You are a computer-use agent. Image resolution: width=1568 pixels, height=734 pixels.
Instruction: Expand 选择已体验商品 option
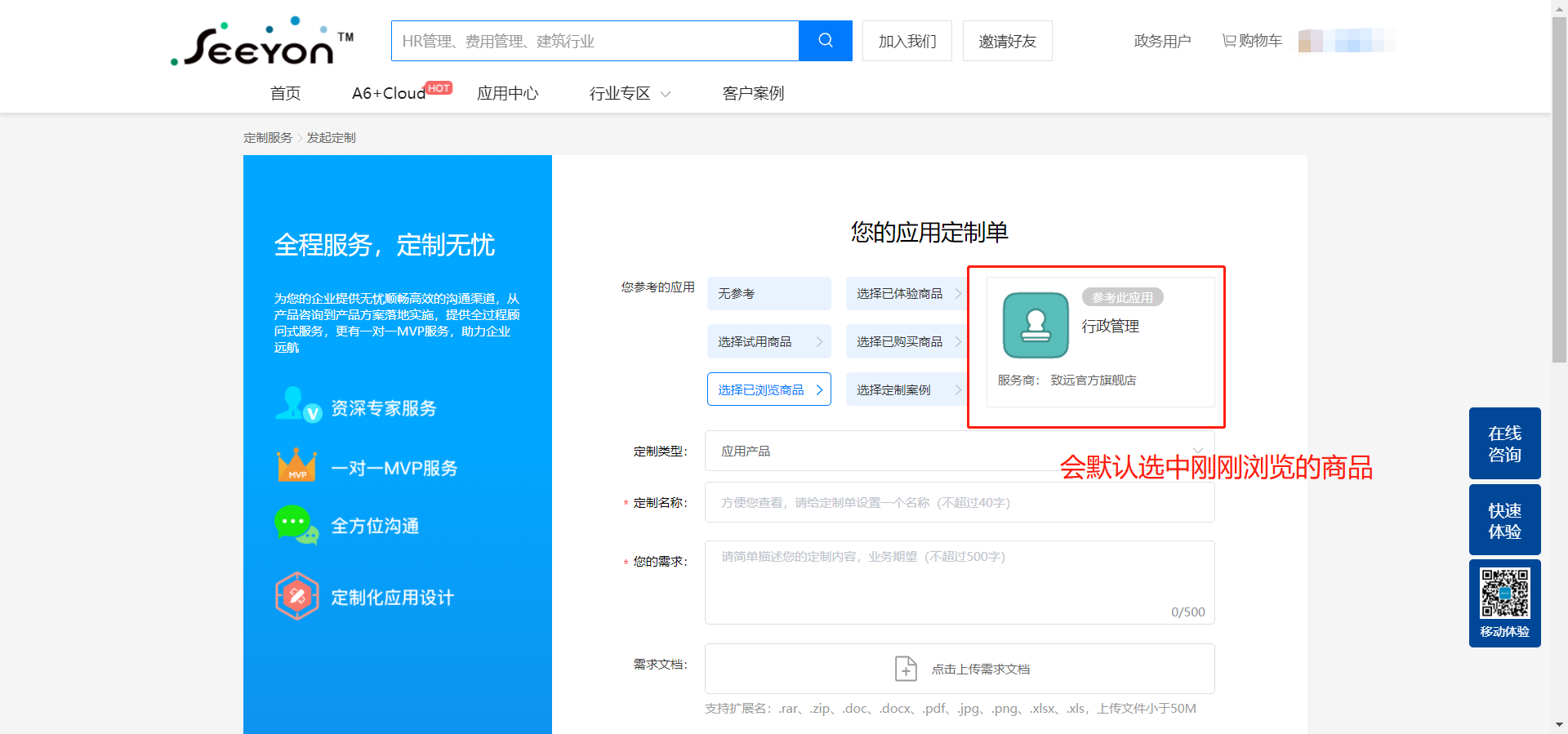pyautogui.click(x=908, y=293)
